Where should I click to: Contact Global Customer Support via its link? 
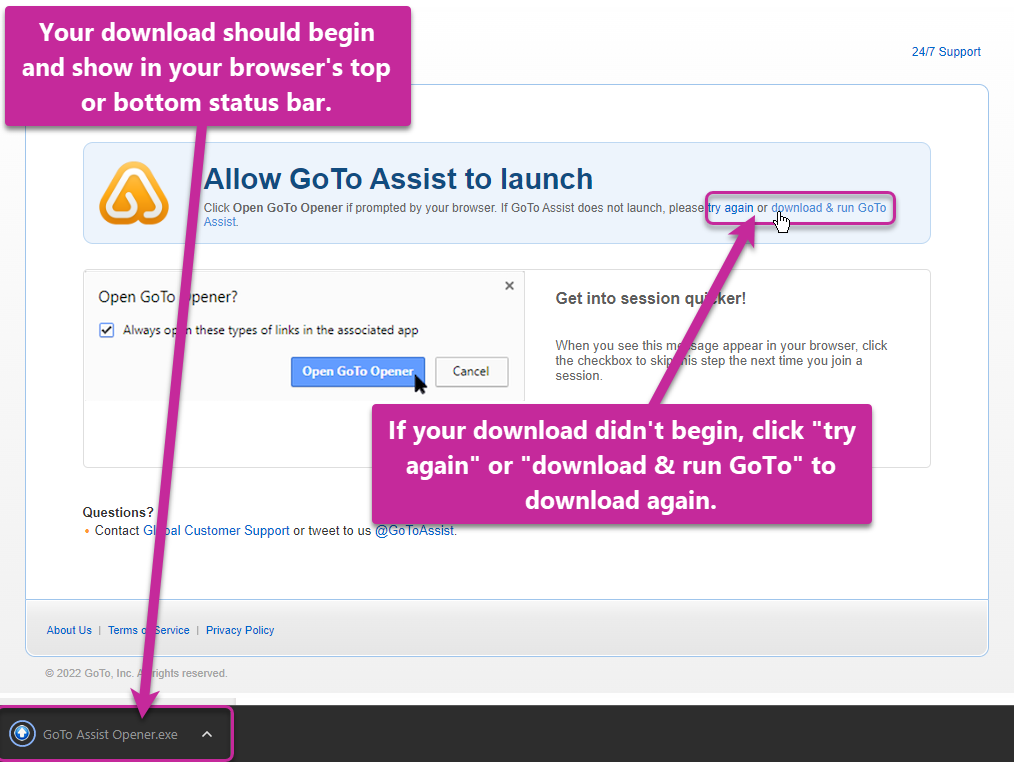click(216, 530)
